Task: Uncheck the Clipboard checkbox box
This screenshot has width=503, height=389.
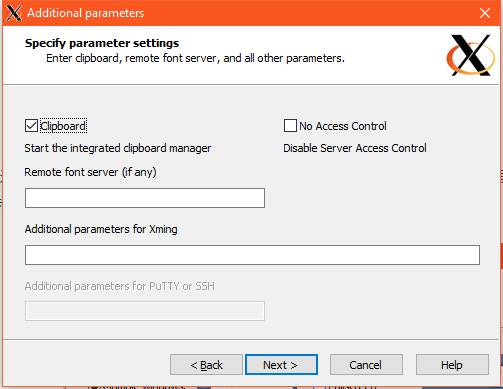Action: pyautogui.click(x=31, y=126)
